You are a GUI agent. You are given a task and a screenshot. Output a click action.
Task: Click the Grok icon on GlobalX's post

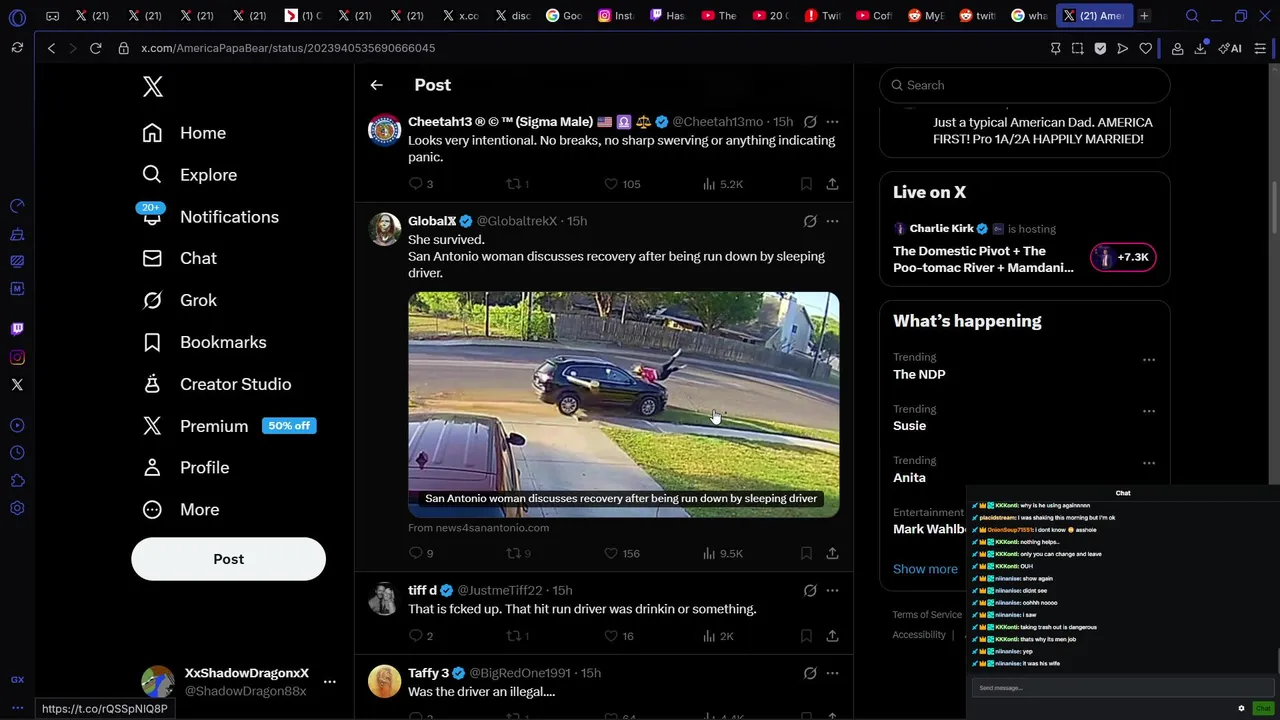pos(810,221)
